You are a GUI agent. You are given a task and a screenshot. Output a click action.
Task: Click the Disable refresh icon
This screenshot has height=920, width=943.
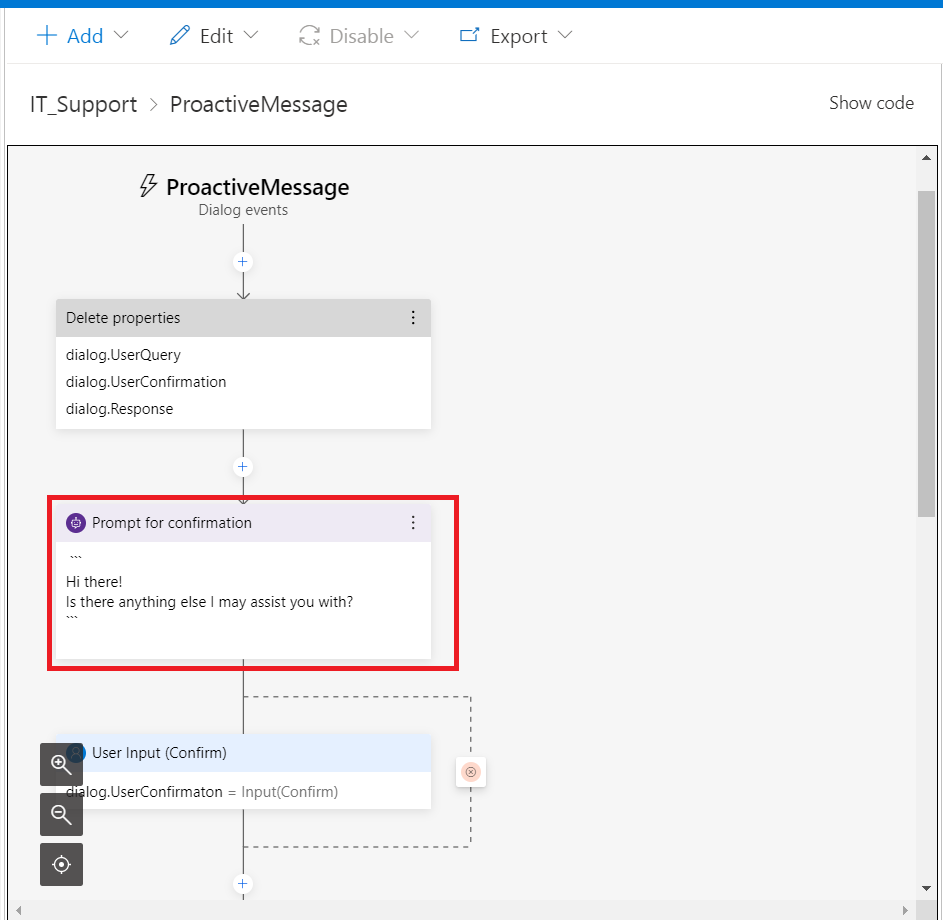[x=308, y=35]
